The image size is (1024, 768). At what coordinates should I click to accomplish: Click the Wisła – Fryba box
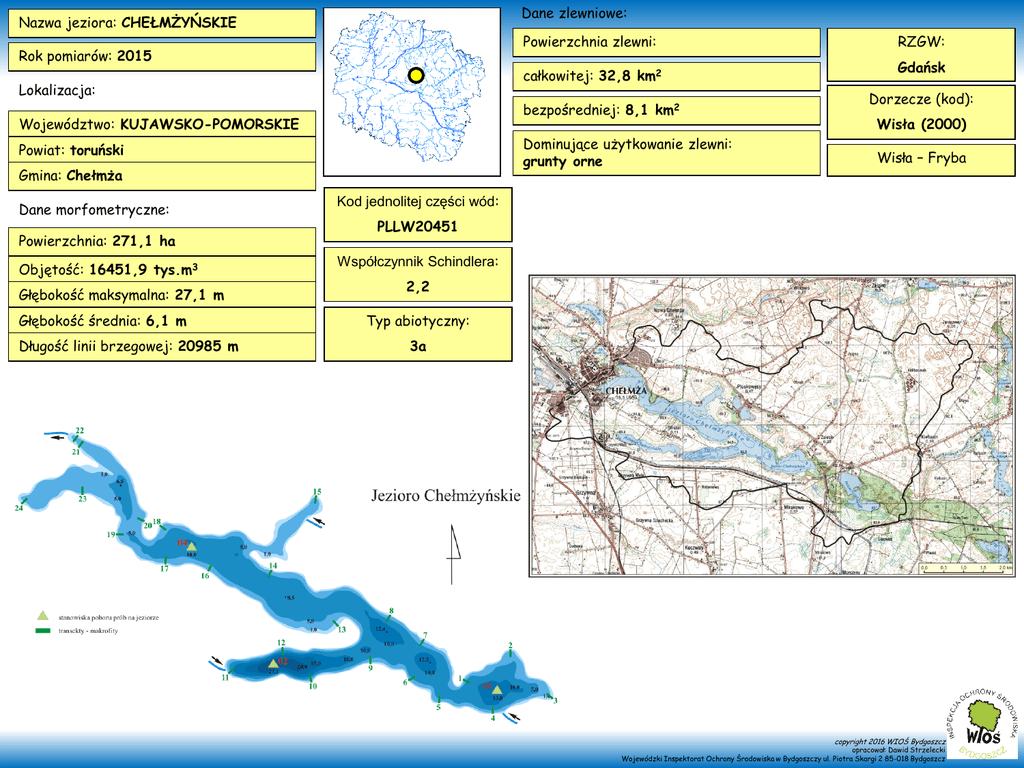[x=921, y=159]
